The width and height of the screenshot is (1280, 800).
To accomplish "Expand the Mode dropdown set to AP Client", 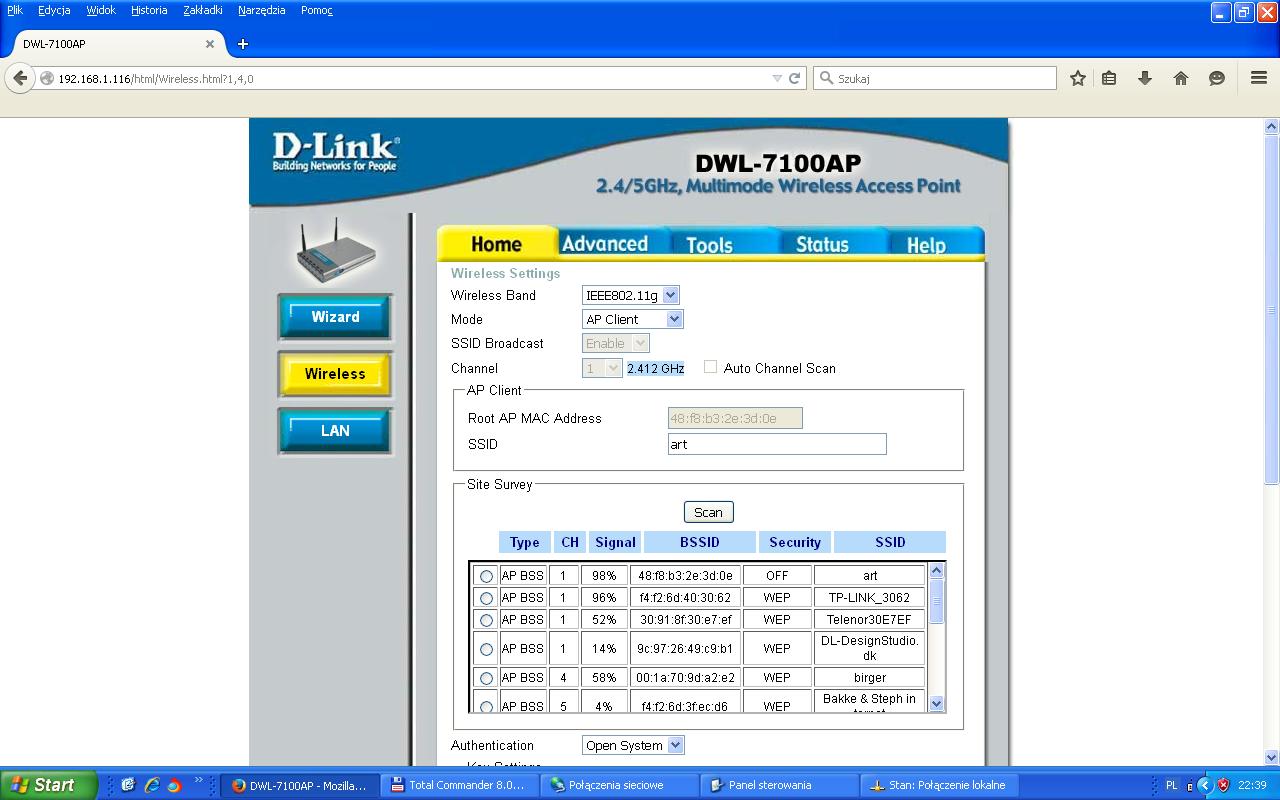I will point(633,319).
